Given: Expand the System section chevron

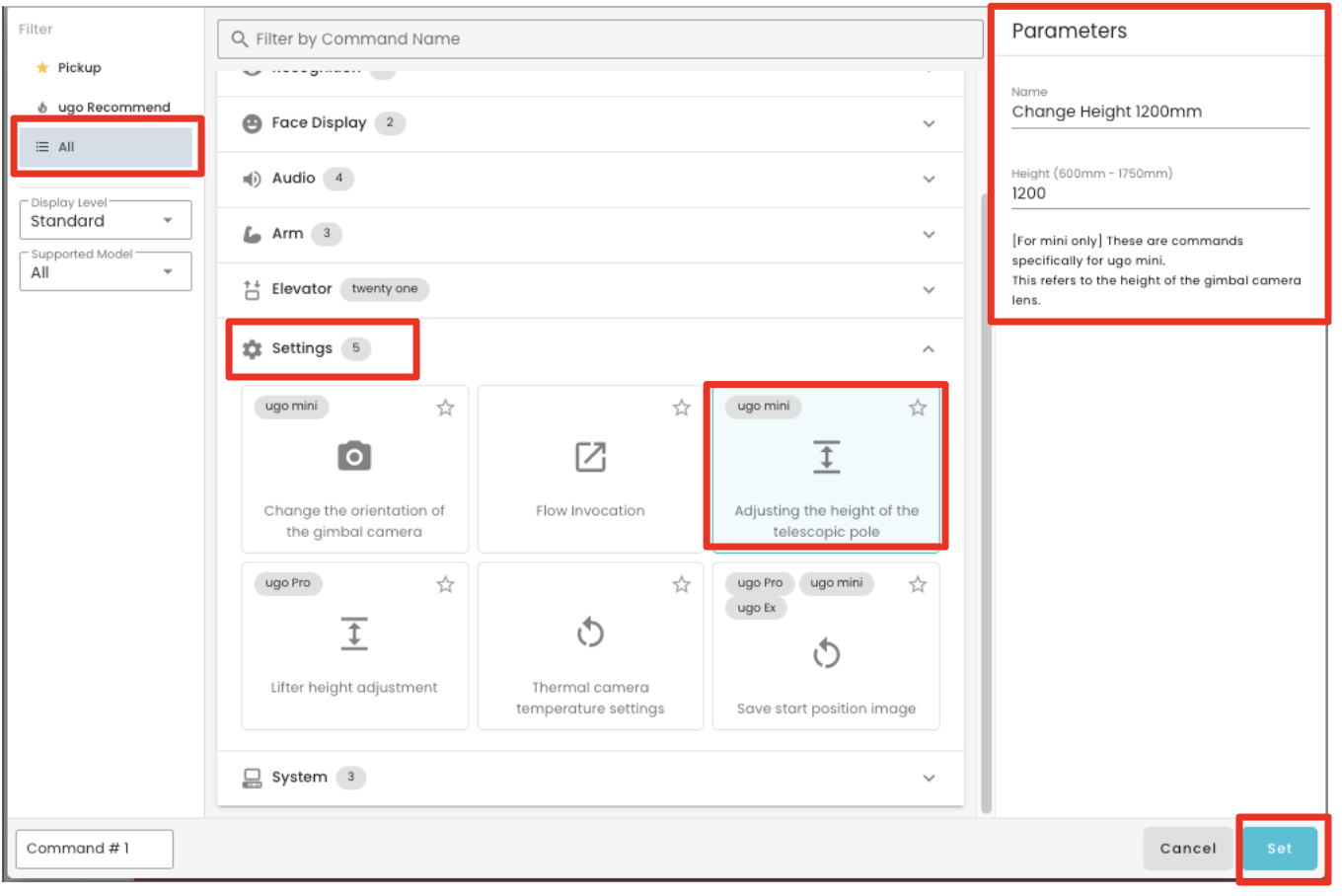Looking at the screenshot, I should point(929,779).
